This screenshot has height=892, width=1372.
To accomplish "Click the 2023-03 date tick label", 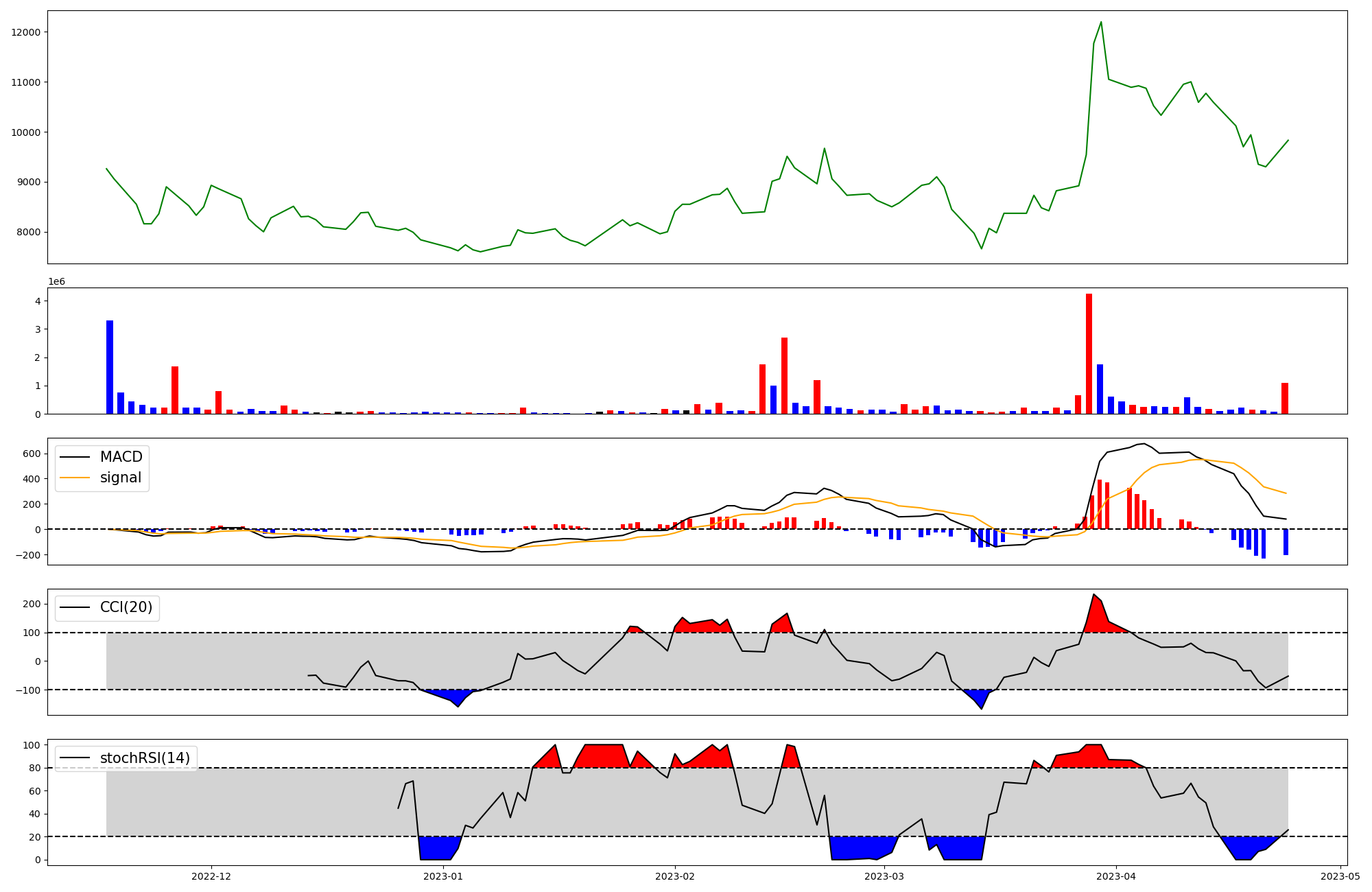I will (x=884, y=876).
